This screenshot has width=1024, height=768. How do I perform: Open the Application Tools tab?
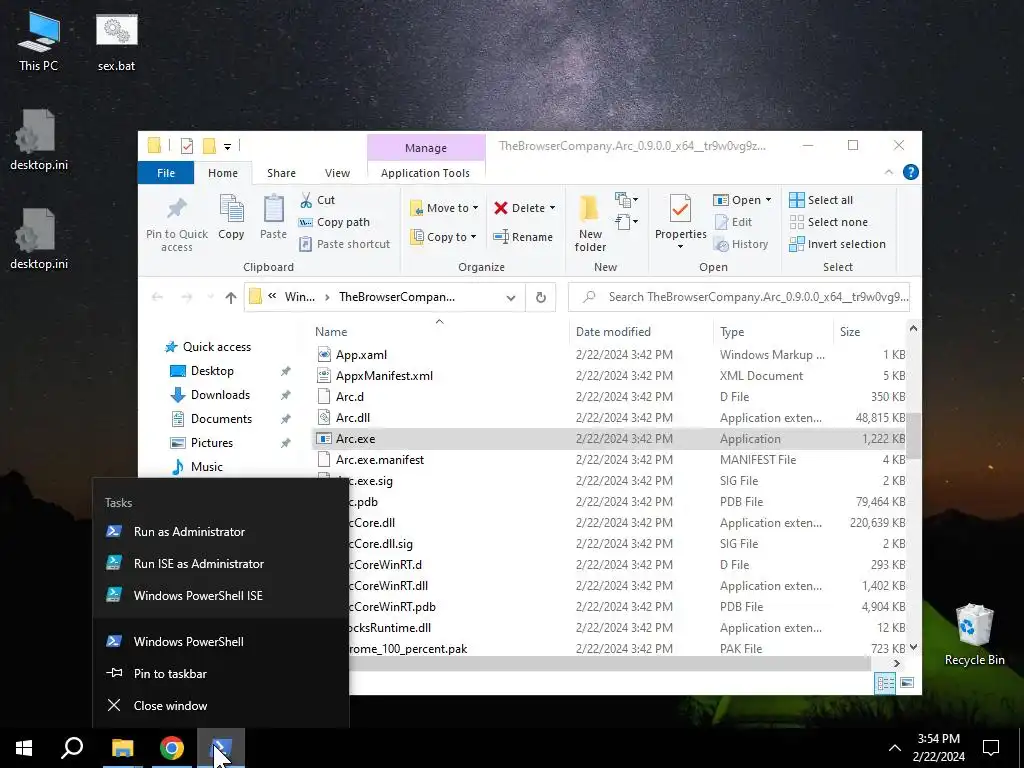tap(425, 173)
